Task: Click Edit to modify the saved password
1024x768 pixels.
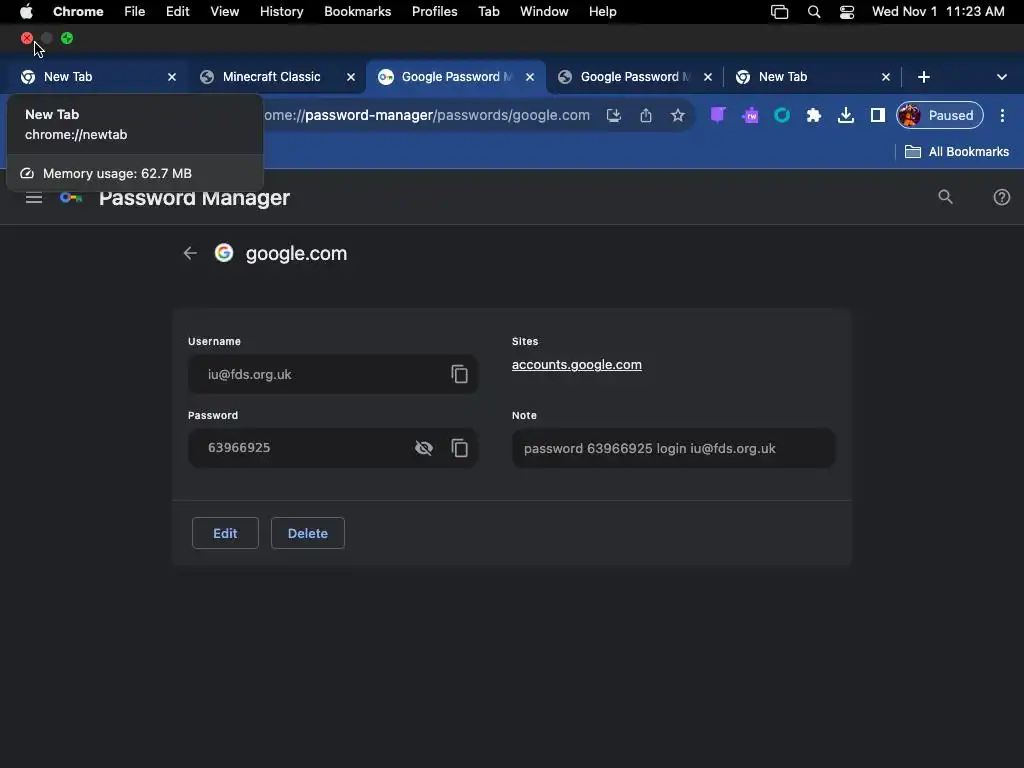Action: tap(225, 533)
